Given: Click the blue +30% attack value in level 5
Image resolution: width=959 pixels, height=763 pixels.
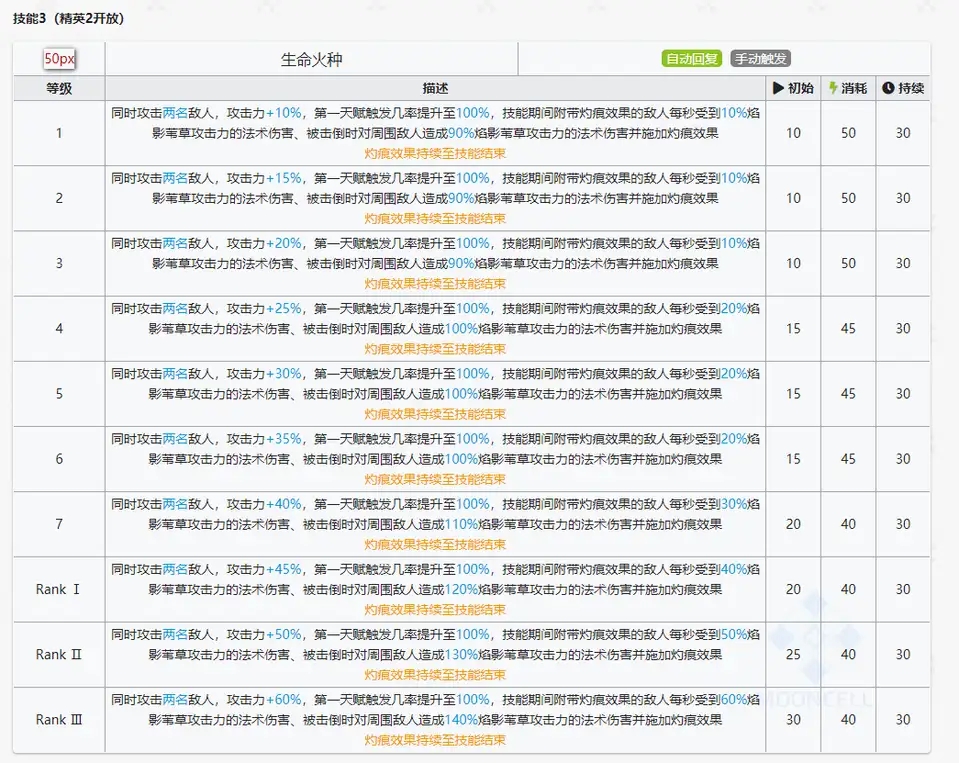Looking at the screenshot, I should point(284,374).
